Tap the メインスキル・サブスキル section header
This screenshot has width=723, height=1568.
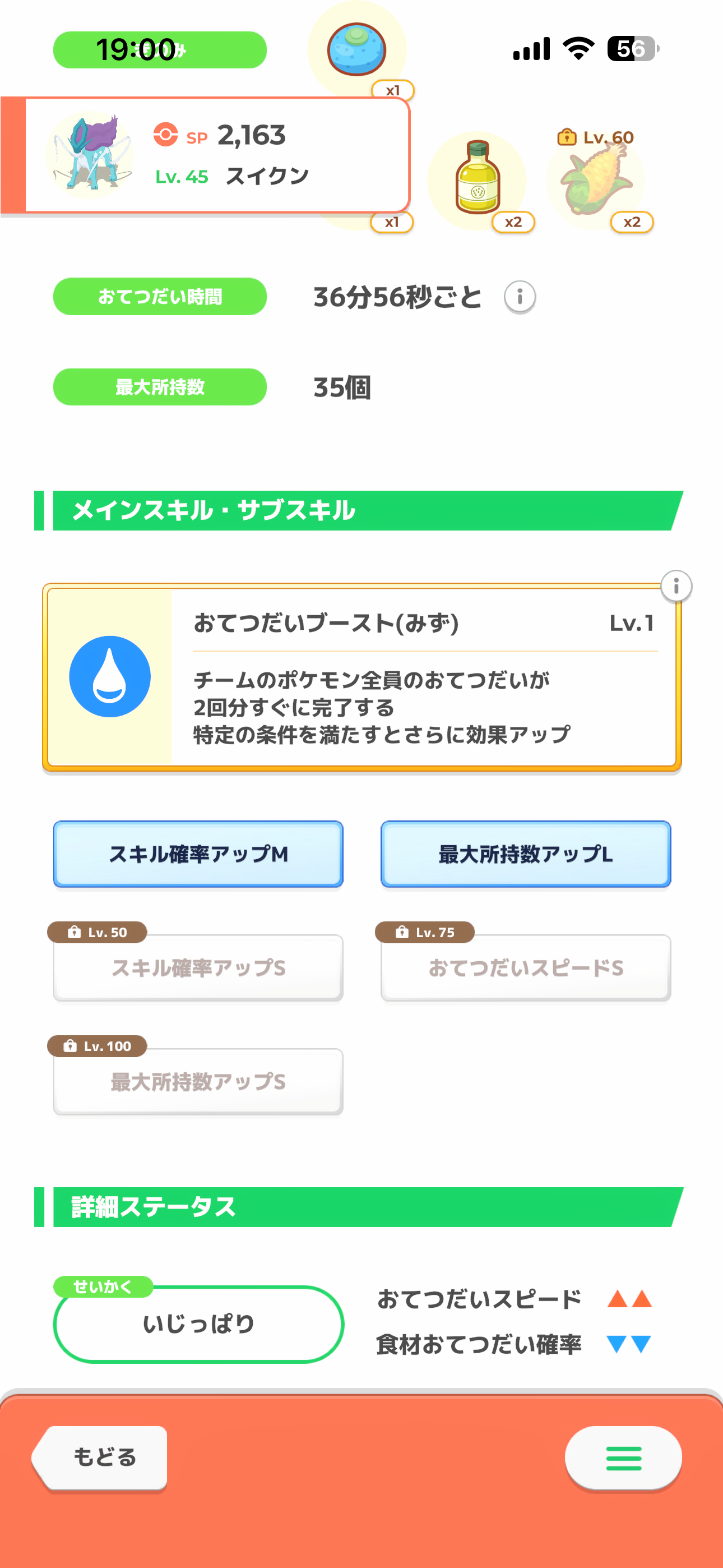[x=359, y=510]
